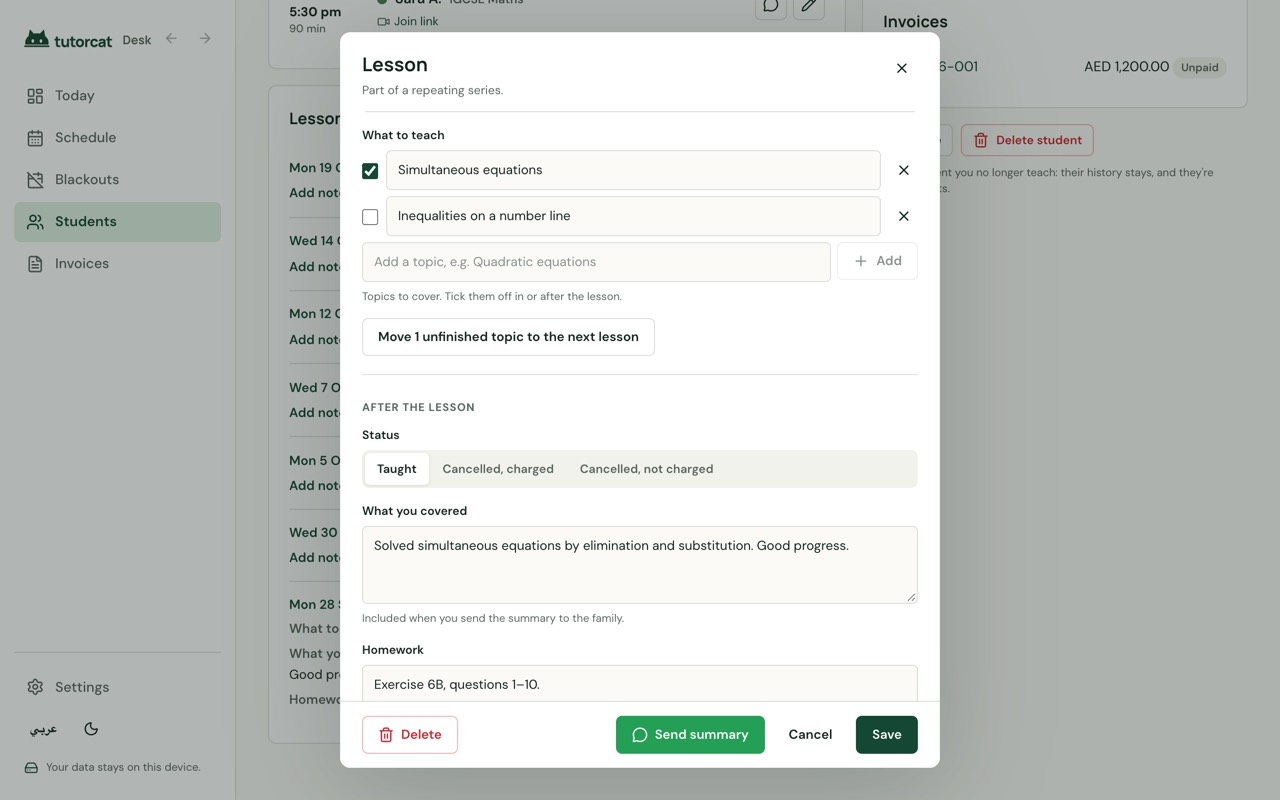
Task: Click the message icon on the 5:30 pm lesson
Action: tap(771, 6)
